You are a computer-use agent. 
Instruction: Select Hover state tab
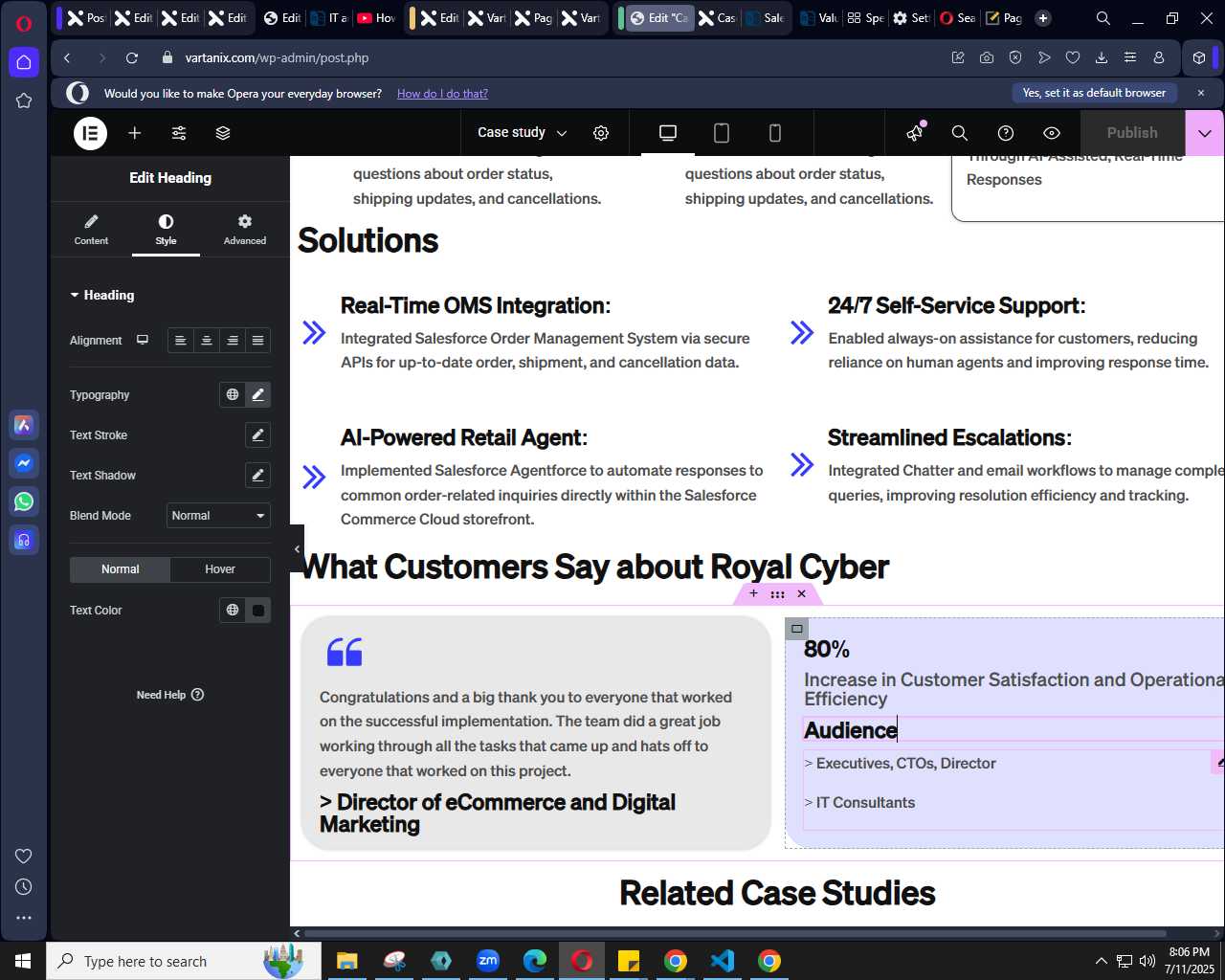[x=220, y=569]
